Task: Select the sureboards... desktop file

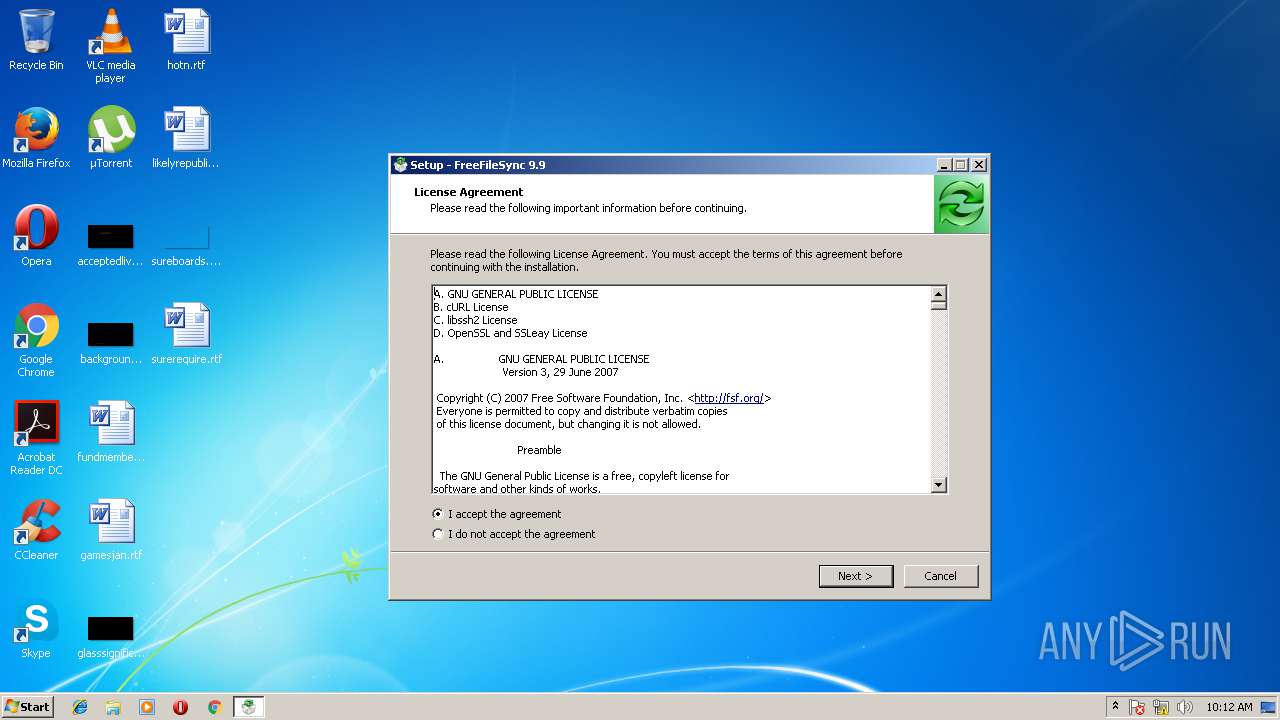Action: coord(186,245)
